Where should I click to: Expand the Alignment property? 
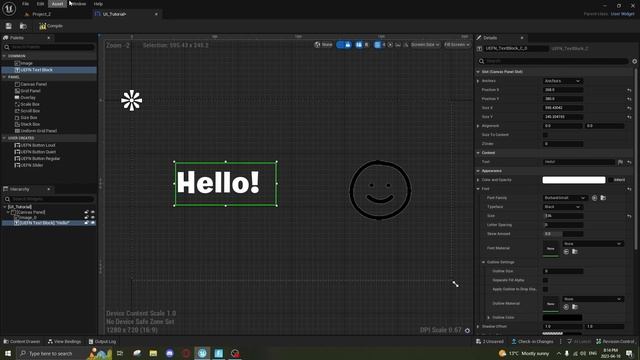coord(478,126)
